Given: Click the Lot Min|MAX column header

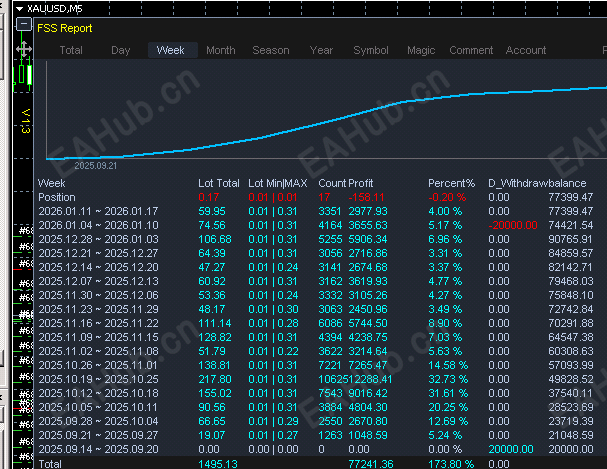Looking at the screenshot, I should (x=278, y=183).
